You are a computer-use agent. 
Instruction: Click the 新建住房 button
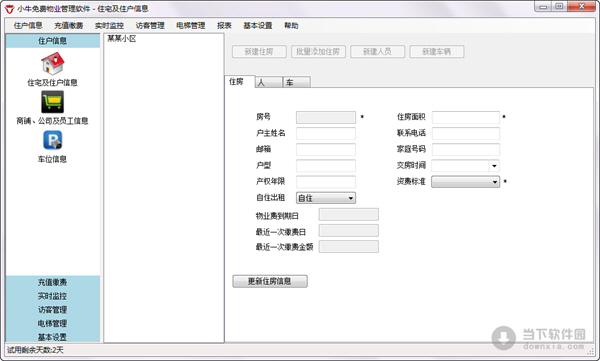tap(259, 52)
